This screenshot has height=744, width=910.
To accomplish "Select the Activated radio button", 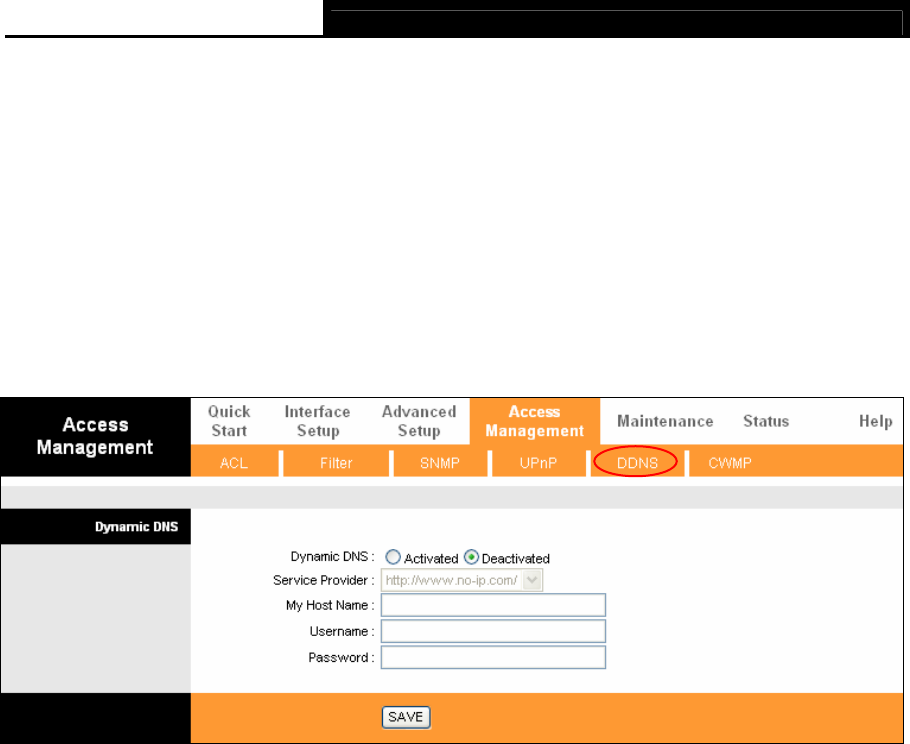I will click(393, 557).
